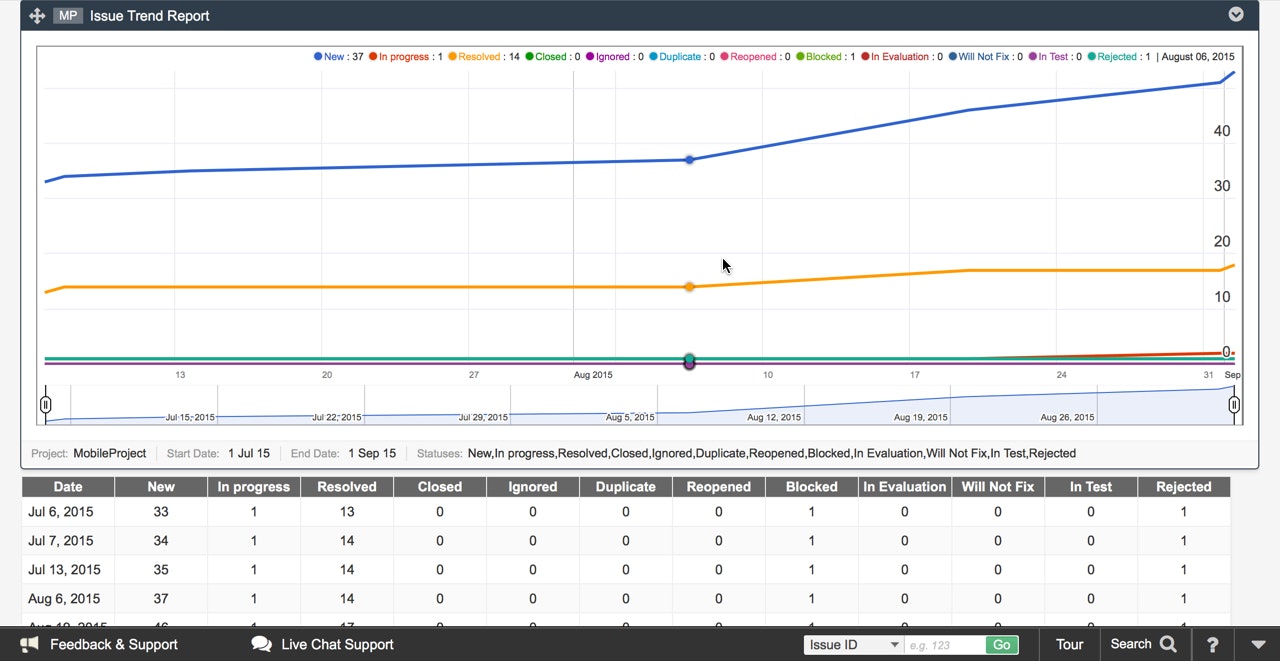Sort by Closed column header
Viewport: 1280px width, 661px height.
(x=440, y=487)
